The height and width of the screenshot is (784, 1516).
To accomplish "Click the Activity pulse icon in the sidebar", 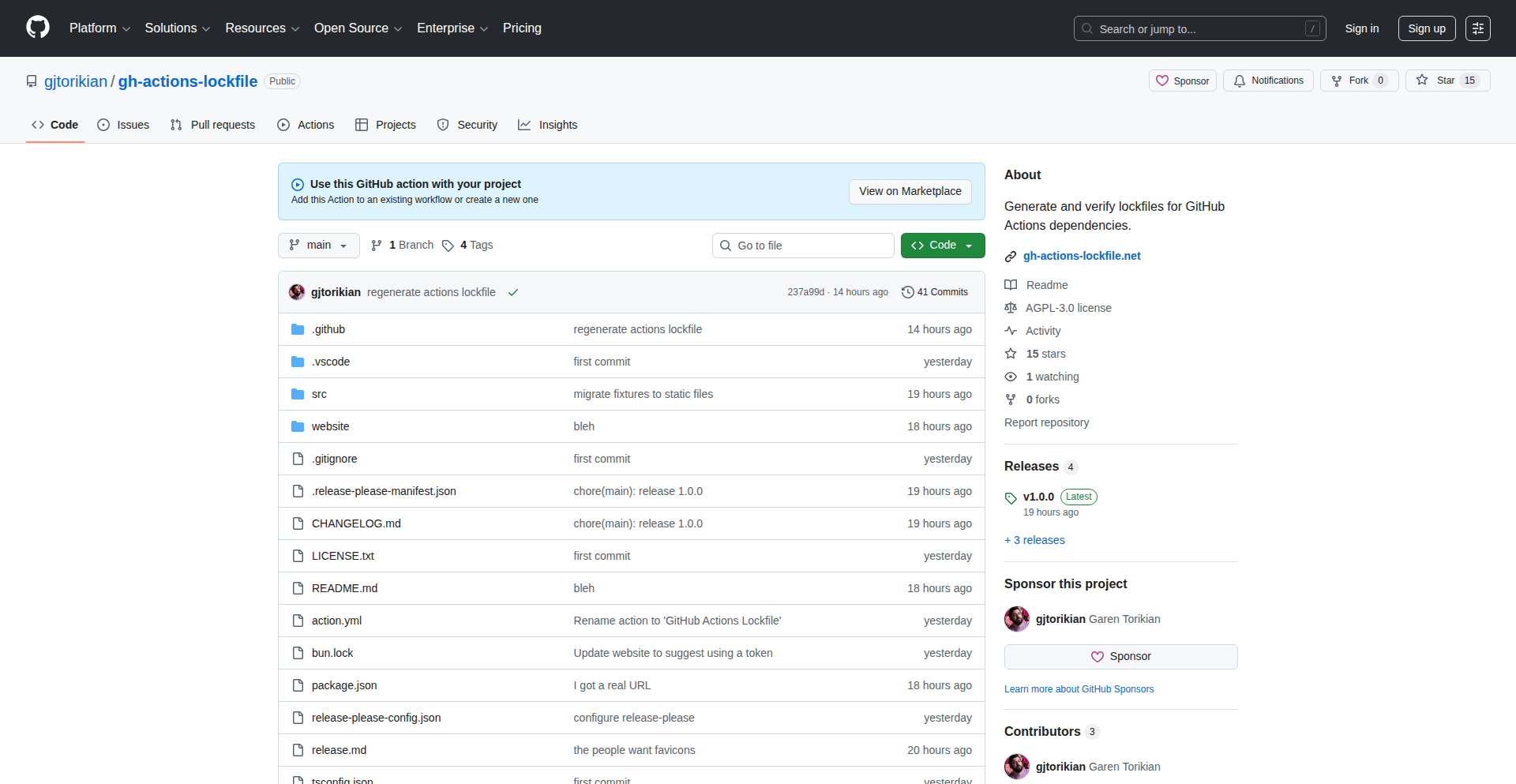I will (x=1011, y=330).
